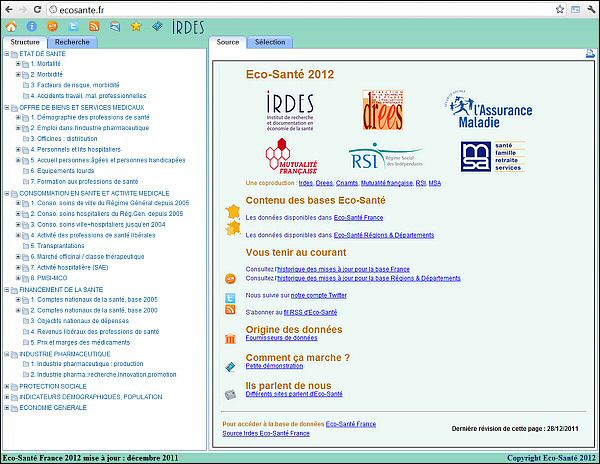This screenshot has height=464, width=600.
Task: Open 'Différents sites parlent d'Eco-Santé' link
Action: [294, 394]
